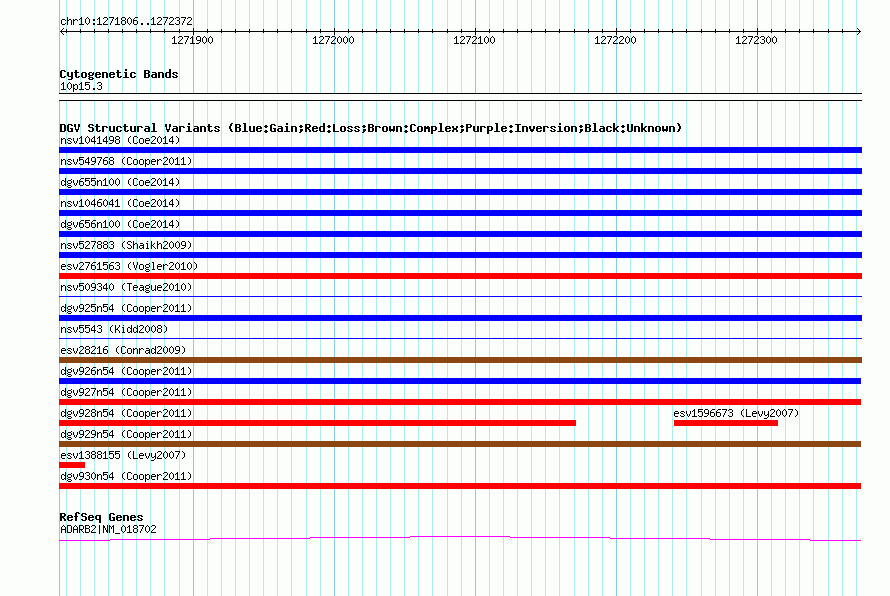
Task: Open the dgv655n100 (Coe2014) variant label
Action: click(120, 182)
